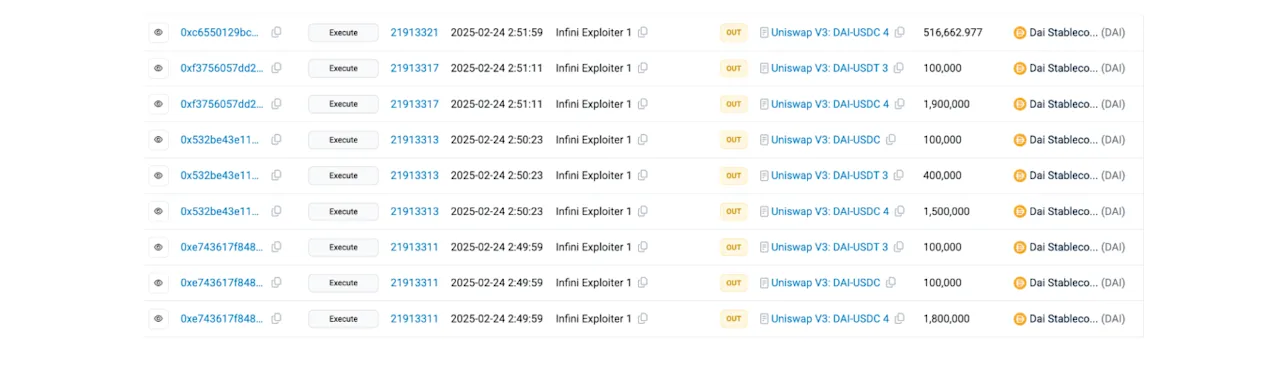Copy DAI-USDT 3 pool address in 400,000 row
The image size is (1280, 366).
click(899, 175)
